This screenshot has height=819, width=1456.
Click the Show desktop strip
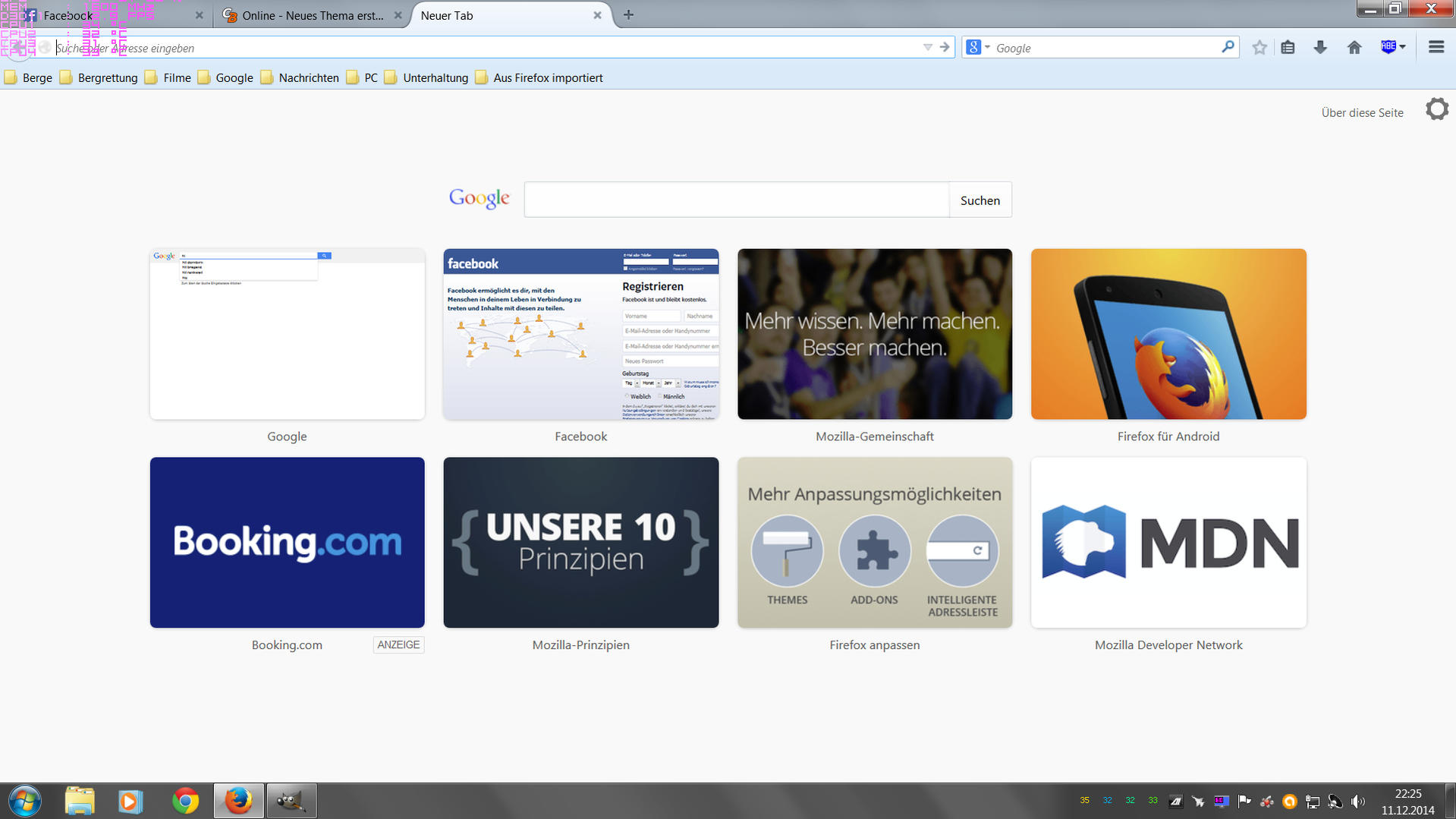tap(1450, 802)
